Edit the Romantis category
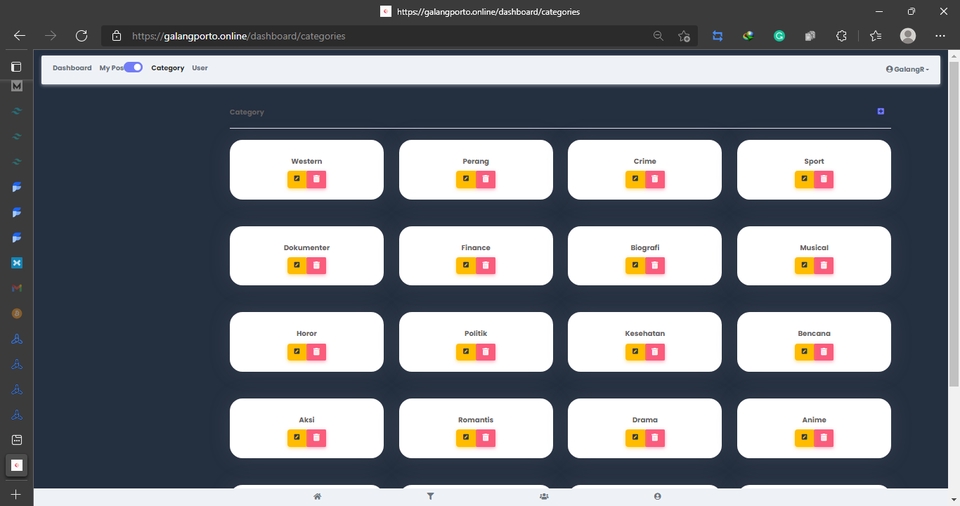The height and width of the screenshot is (506, 960). point(466,438)
